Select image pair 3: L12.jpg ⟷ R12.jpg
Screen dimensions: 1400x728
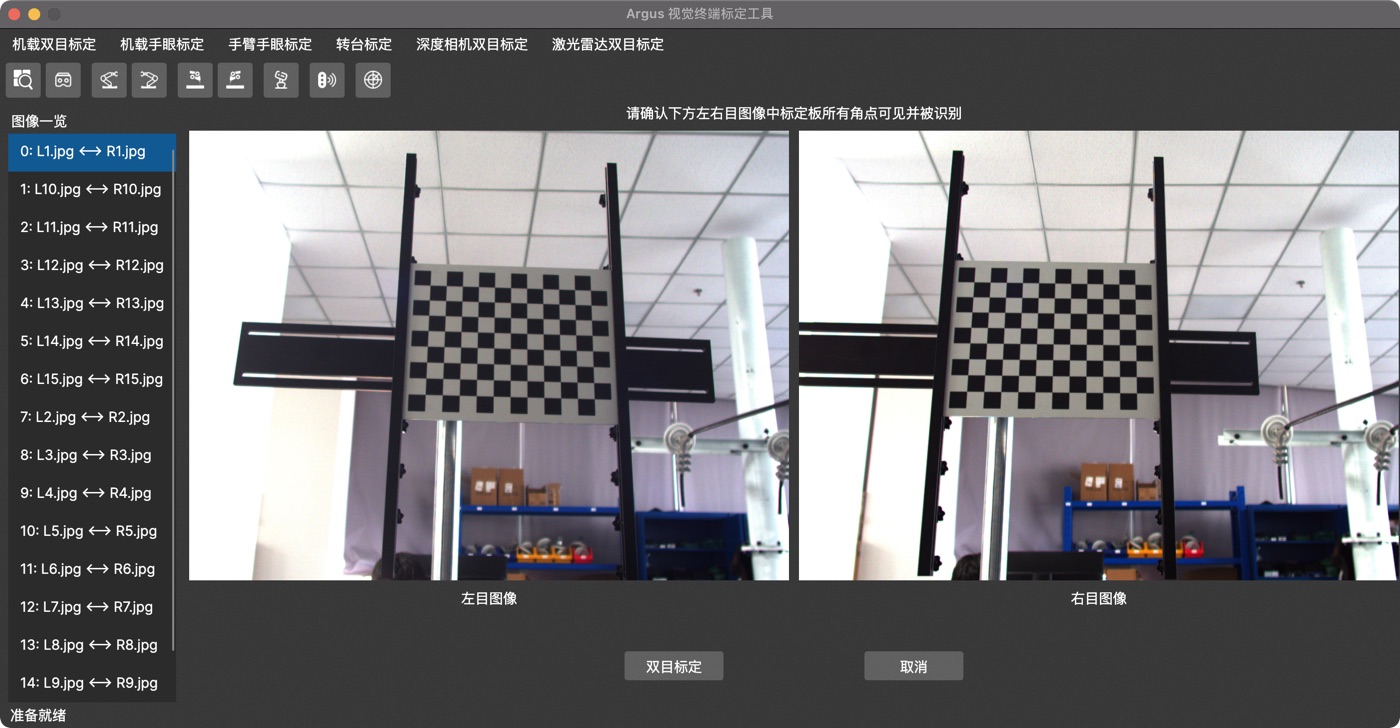pos(91,265)
